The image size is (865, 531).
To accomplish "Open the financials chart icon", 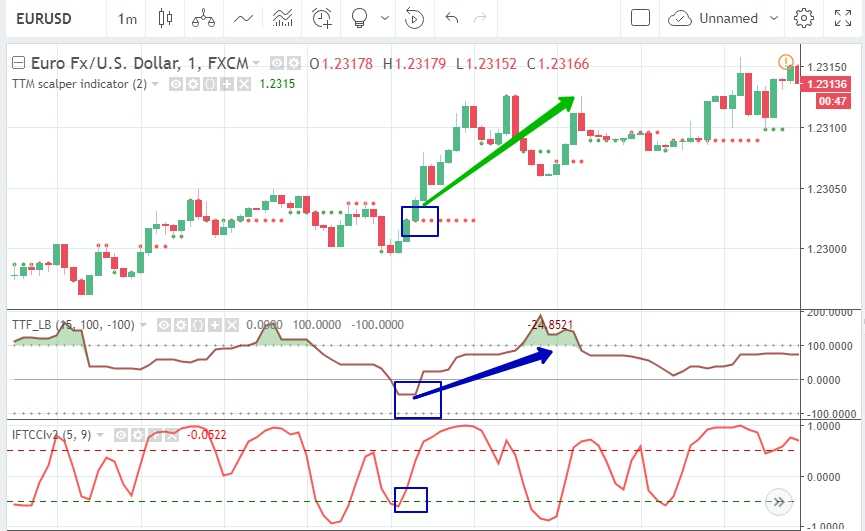I will click(282, 18).
